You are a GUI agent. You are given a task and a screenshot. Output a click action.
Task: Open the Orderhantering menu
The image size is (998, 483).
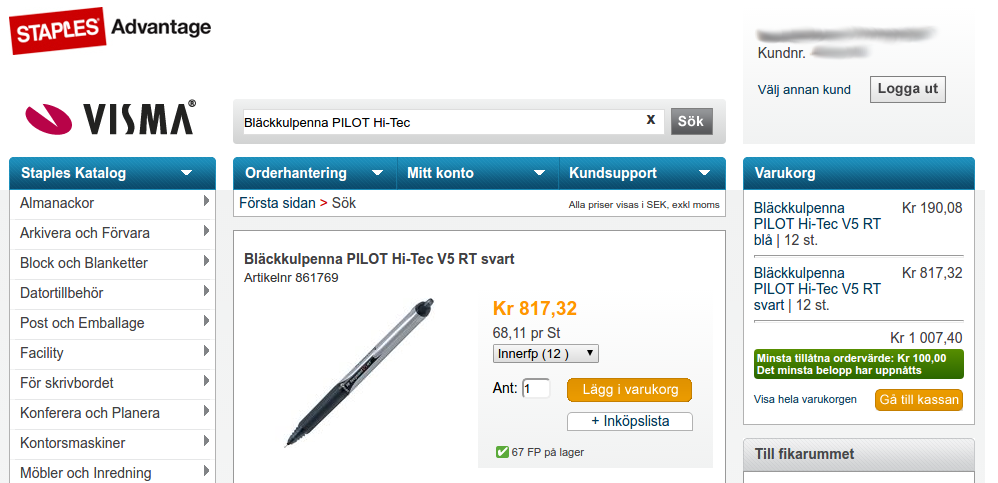coord(314,173)
